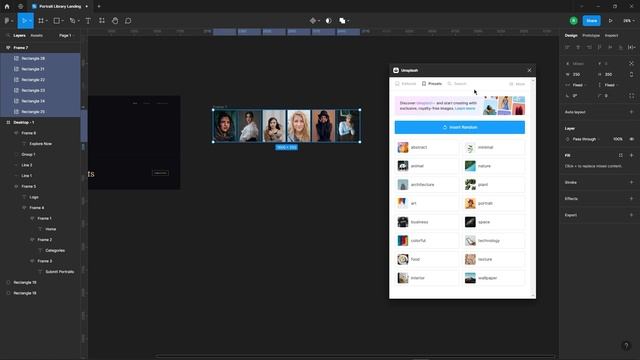Select the Move tool in toolbar

click(24, 21)
